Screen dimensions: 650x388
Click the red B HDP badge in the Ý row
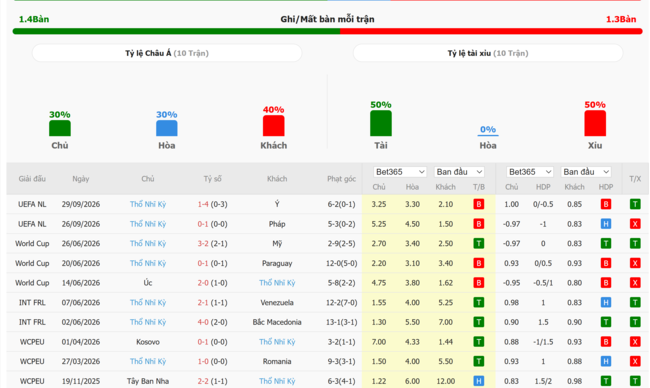tap(606, 204)
